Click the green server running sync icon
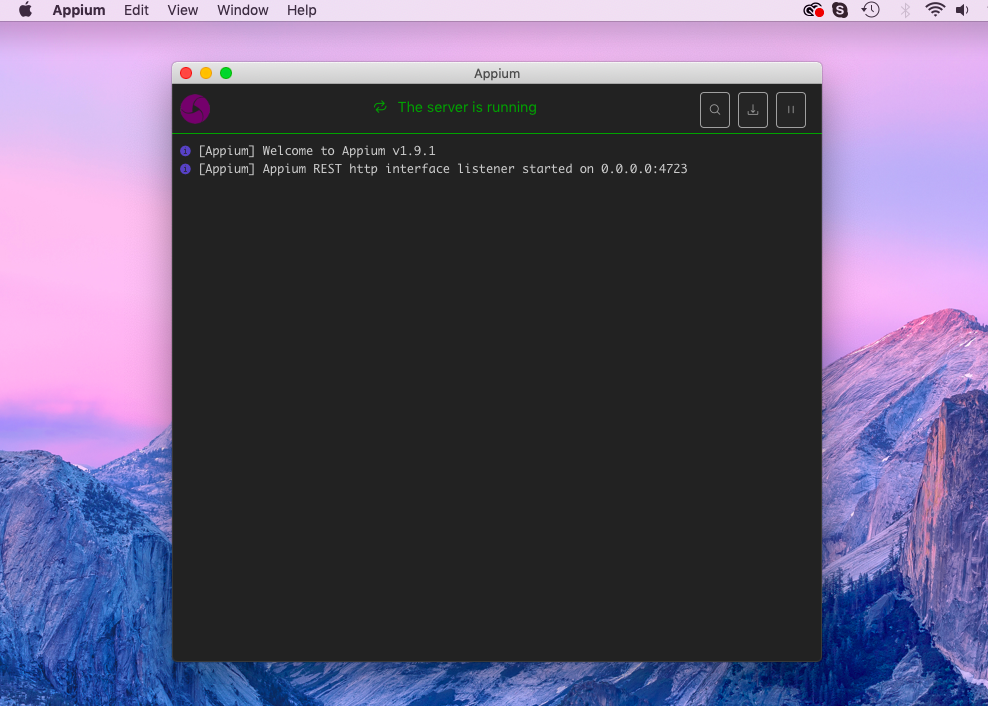The width and height of the screenshot is (988, 706). click(380, 107)
